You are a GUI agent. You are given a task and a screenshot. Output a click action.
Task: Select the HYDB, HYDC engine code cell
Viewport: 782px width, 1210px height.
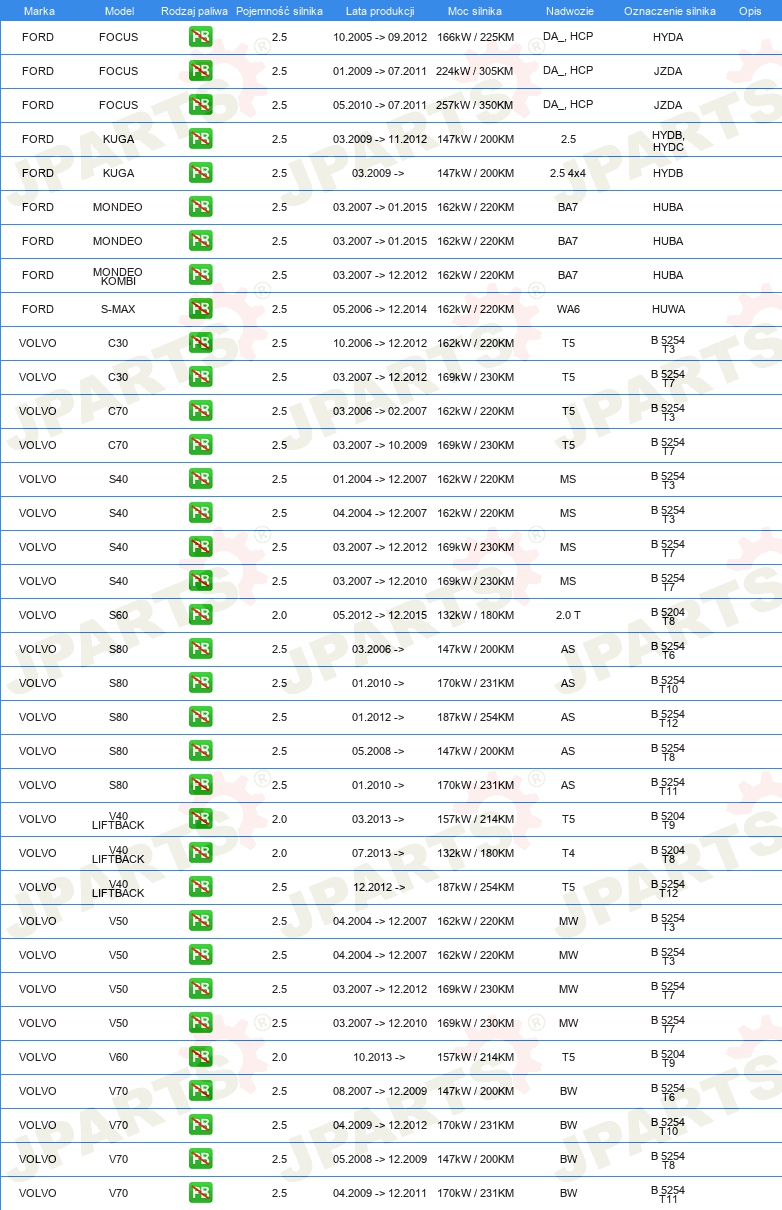(x=668, y=140)
